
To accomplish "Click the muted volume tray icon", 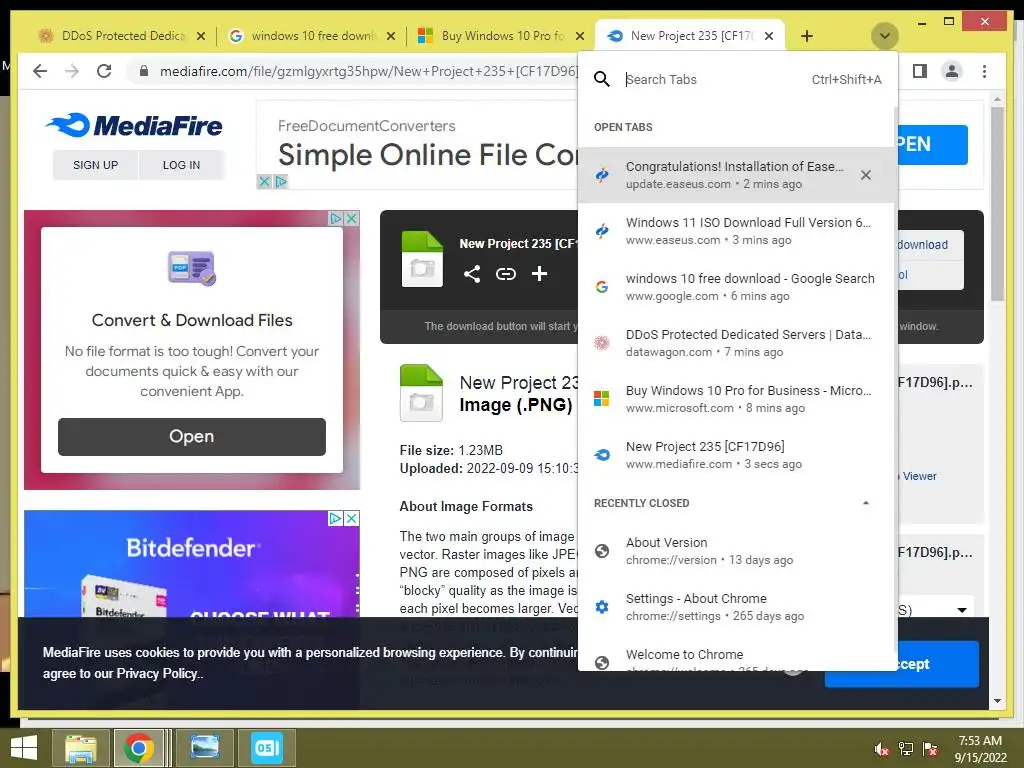I will pyautogui.click(x=882, y=749).
